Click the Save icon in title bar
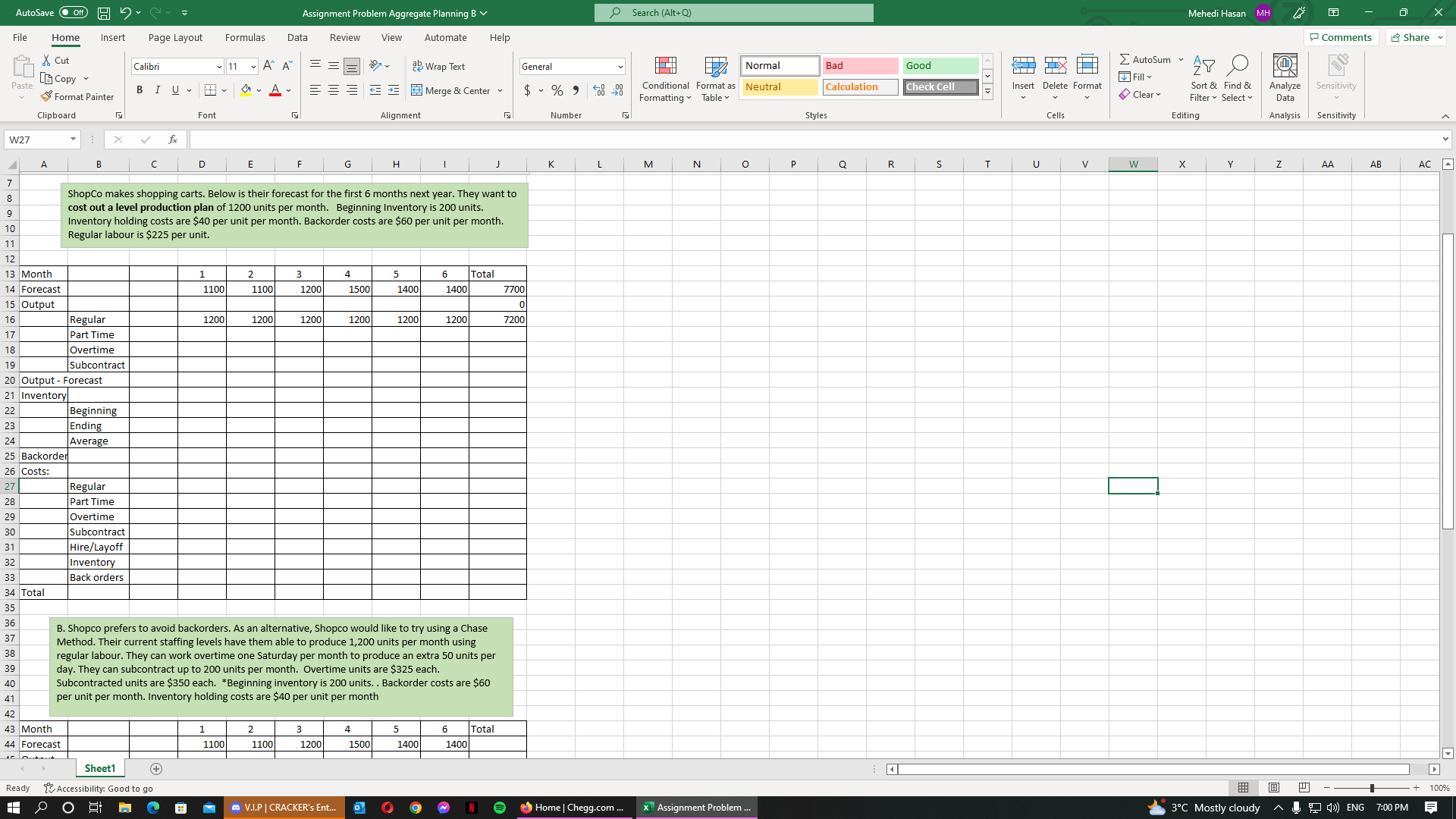This screenshot has width=1456, height=819. pyautogui.click(x=104, y=13)
